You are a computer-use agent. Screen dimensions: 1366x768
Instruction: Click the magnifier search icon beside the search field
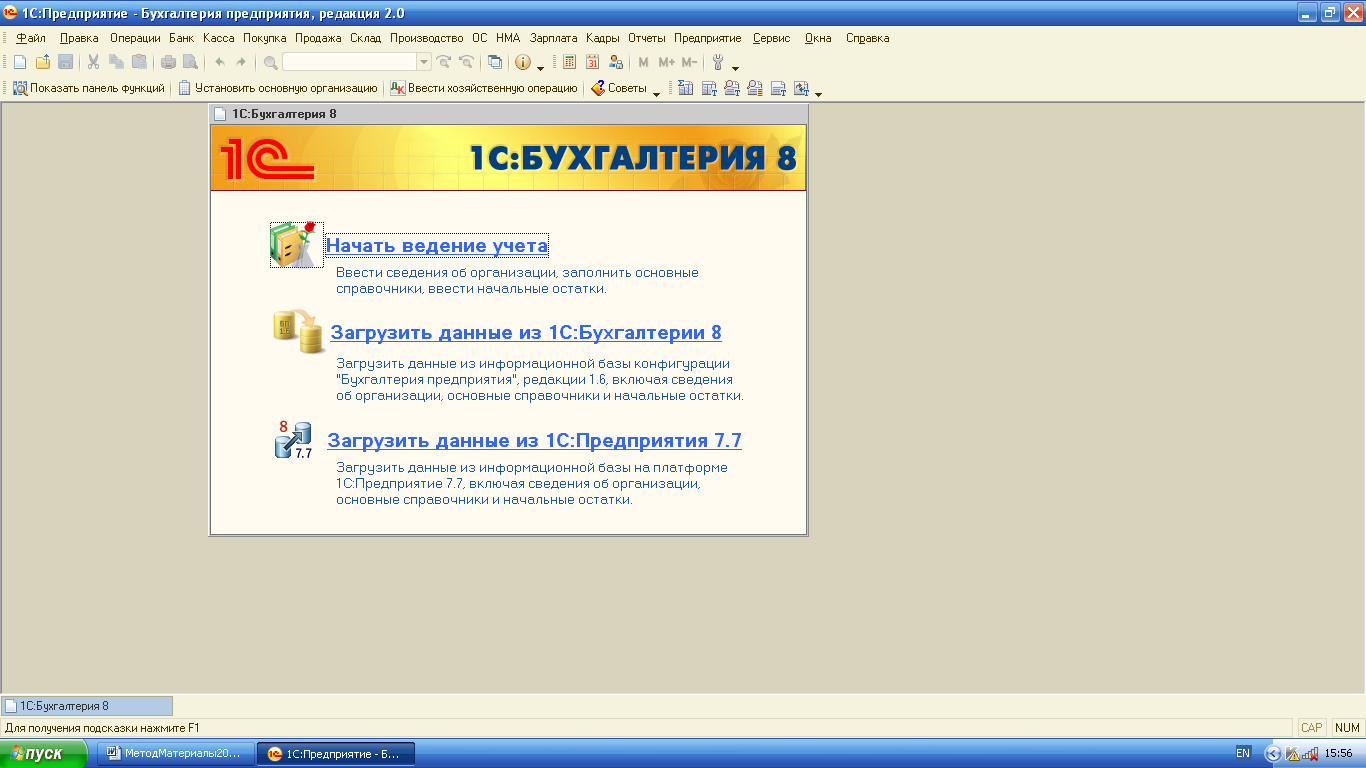[270, 62]
